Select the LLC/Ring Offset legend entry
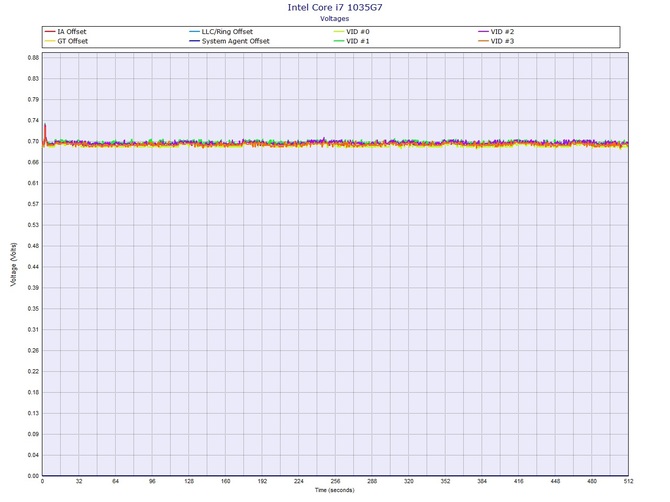670x502 pixels. pyautogui.click(x=221, y=32)
